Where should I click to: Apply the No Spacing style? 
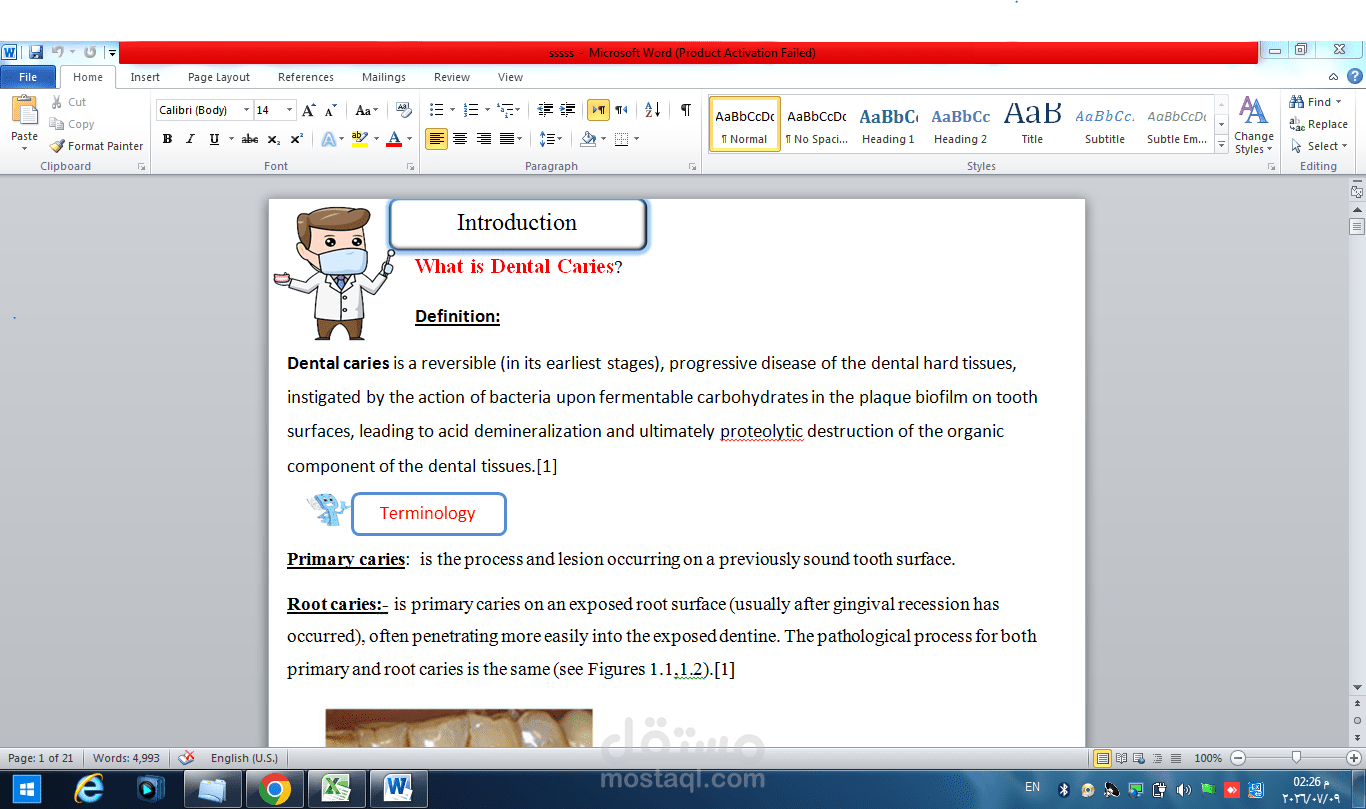pyautogui.click(x=816, y=124)
